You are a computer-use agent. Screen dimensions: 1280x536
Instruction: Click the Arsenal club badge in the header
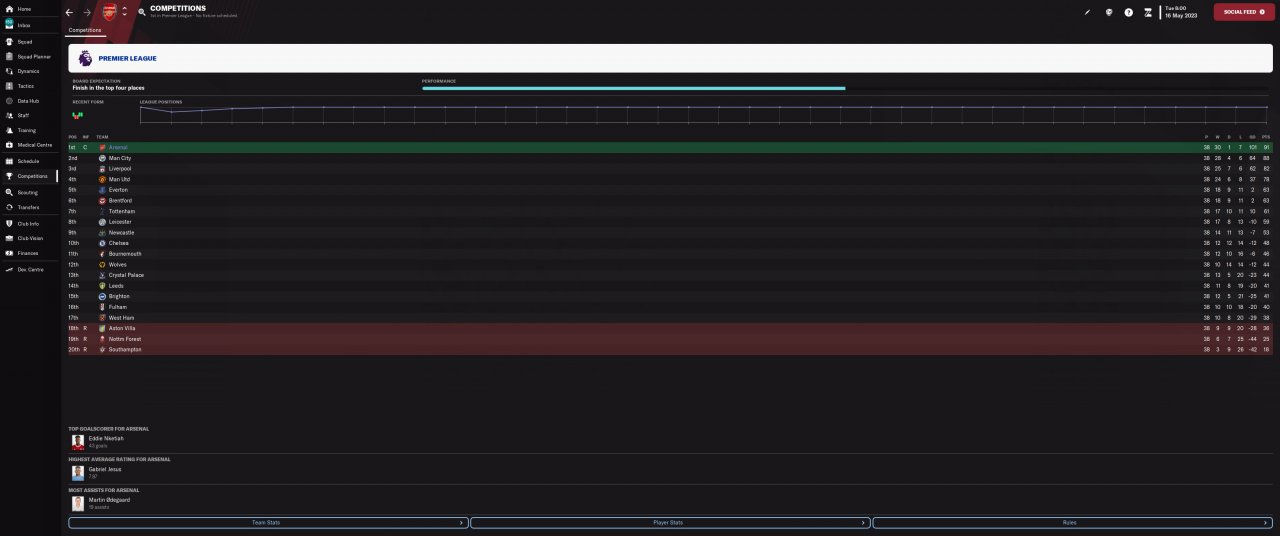point(109,12)
